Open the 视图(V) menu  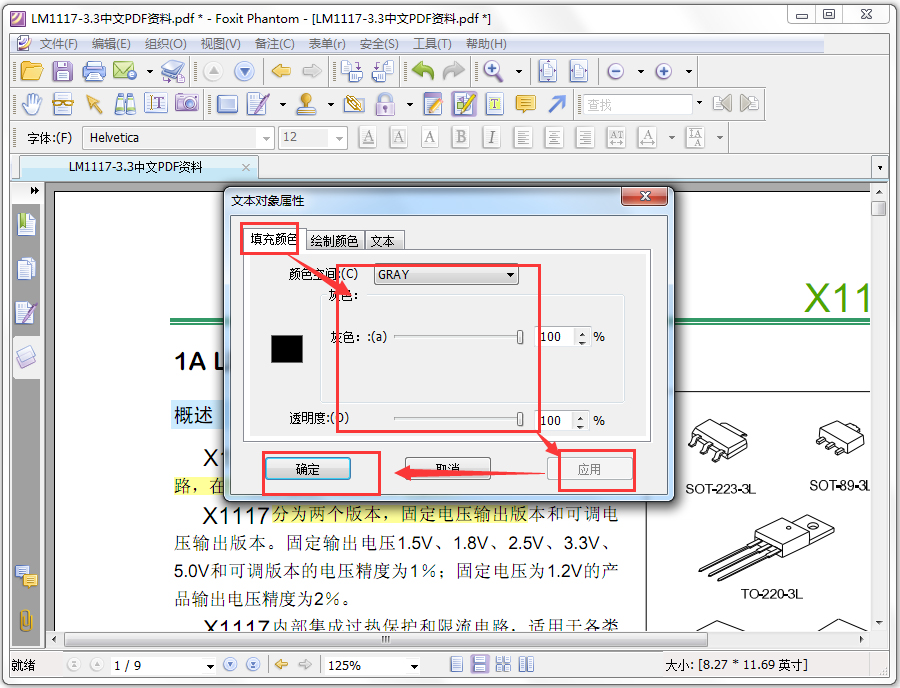pos(220,44)
